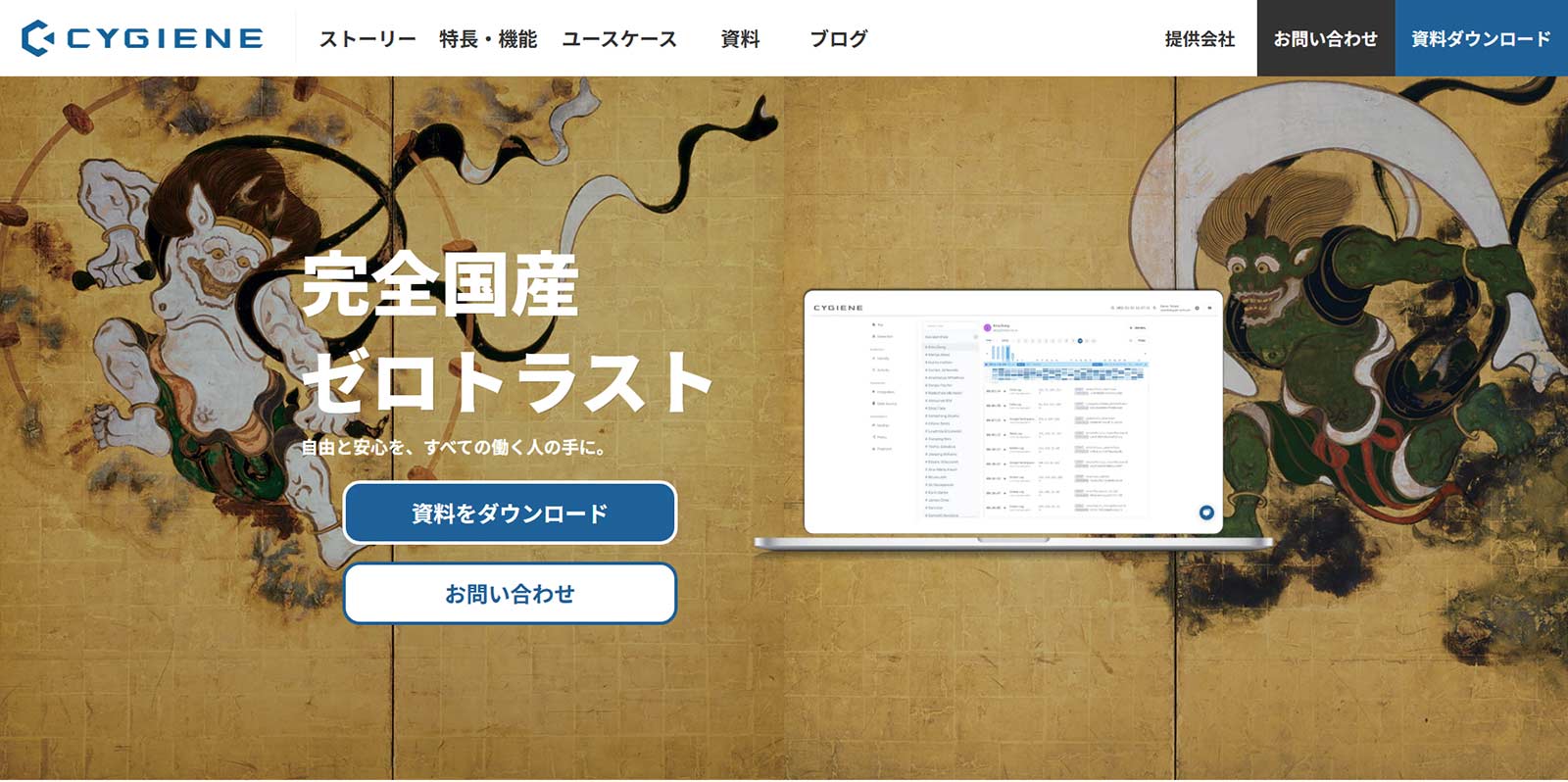This screenshot has height=782, width=1568.
Task: Open the 特長・機能 menu item
Action: [488, 39]
